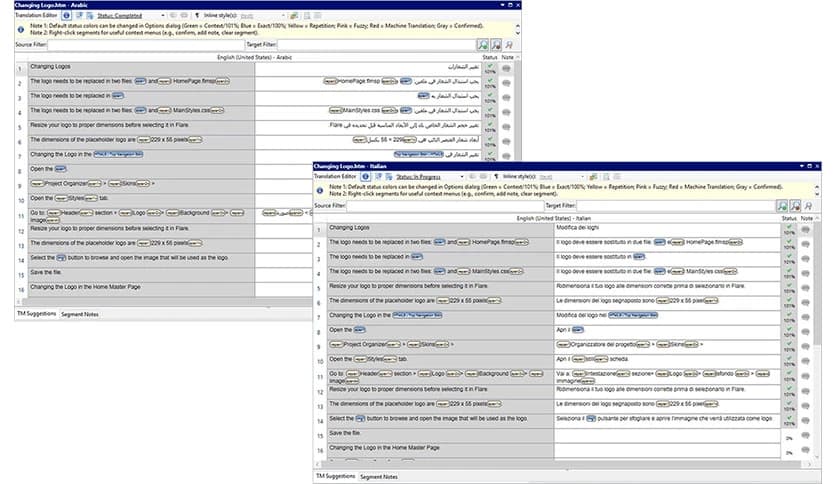The height and width of the screenshot is (484, 836).
Task: Click the clear filter icon in Arabic window
Action: pyautogui.click(x=509, y=45)
